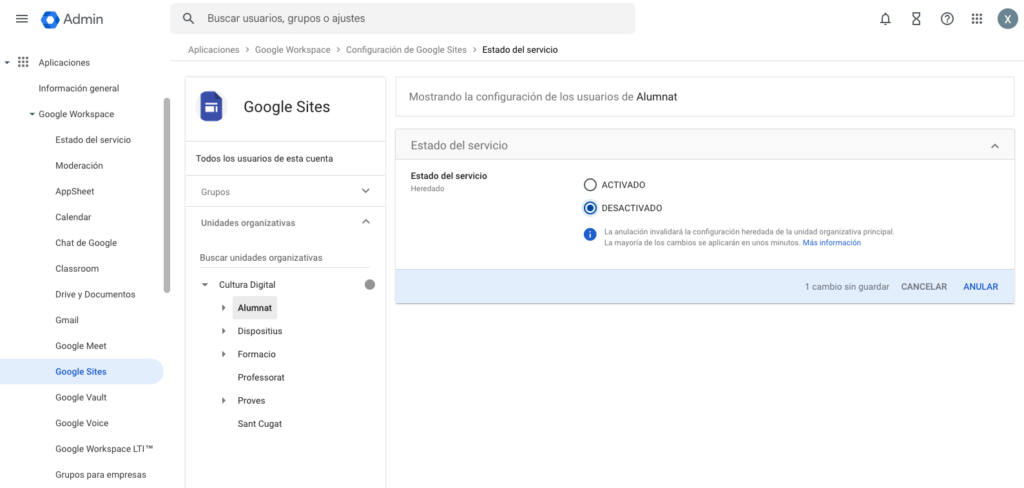
Task: Open Classroom in the sidebar
Action: [x=76, y=269]
